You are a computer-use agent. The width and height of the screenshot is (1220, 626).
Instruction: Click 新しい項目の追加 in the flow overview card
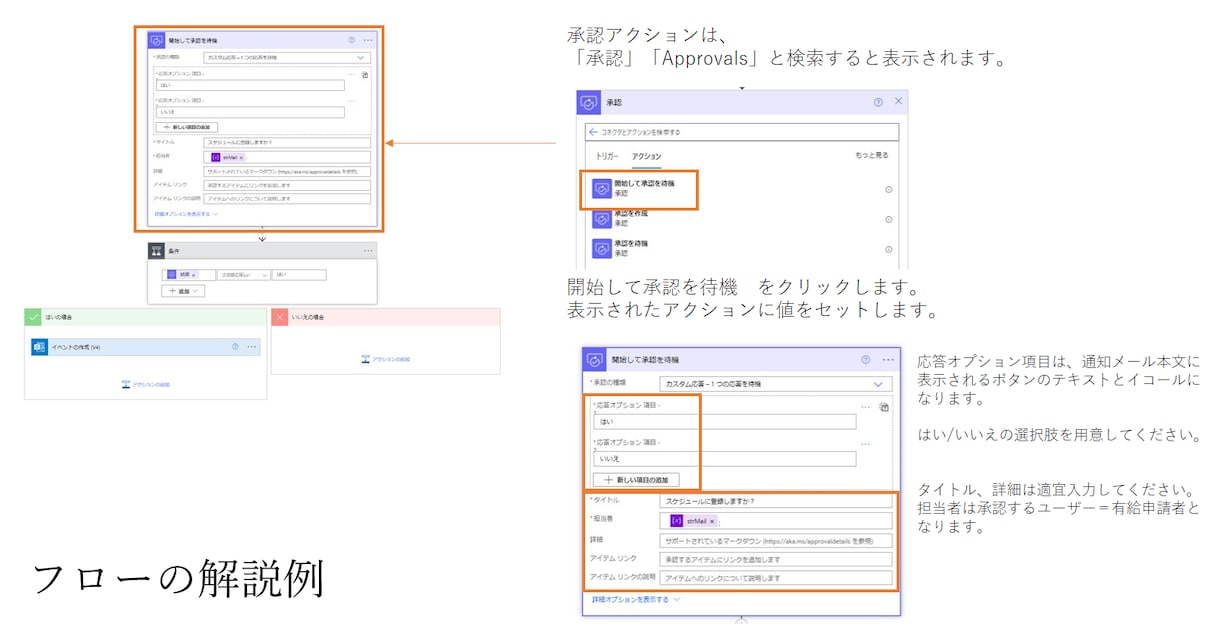click(x=187, y=128)
